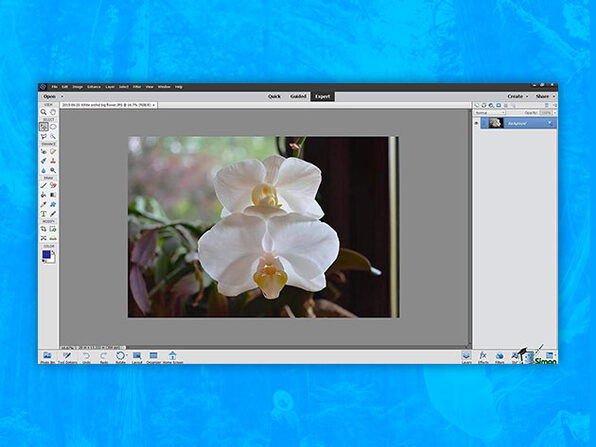Screen dimensions: 596x447
Task: Create a fill or adjustment layer
Action: 491,105
